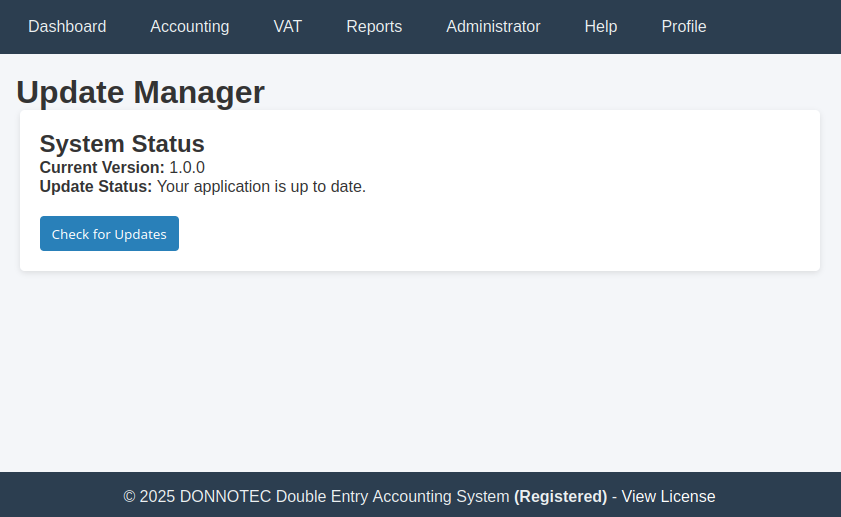841x517 pixels.
Task: Go to the Reports menu
Action: click(x=374, y=26)
